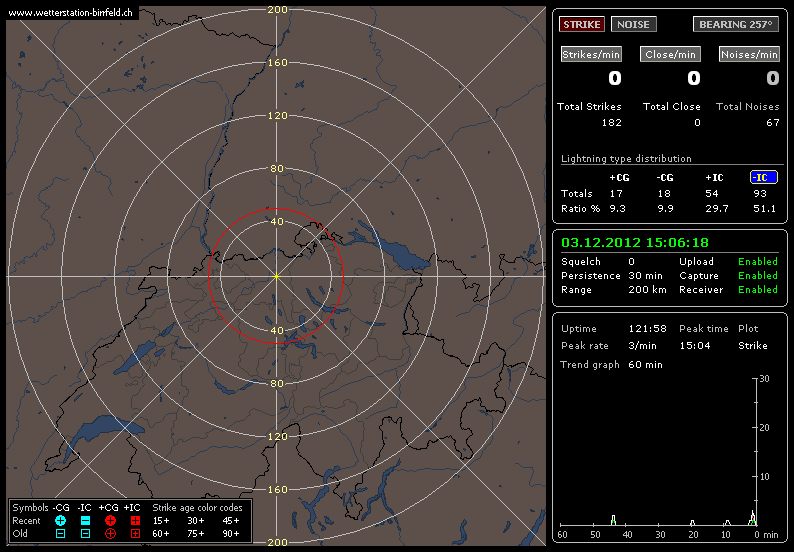Click the old +CG outlined red circle
Viewport: 794px width, 552px height.
click(x=110, y=534)
